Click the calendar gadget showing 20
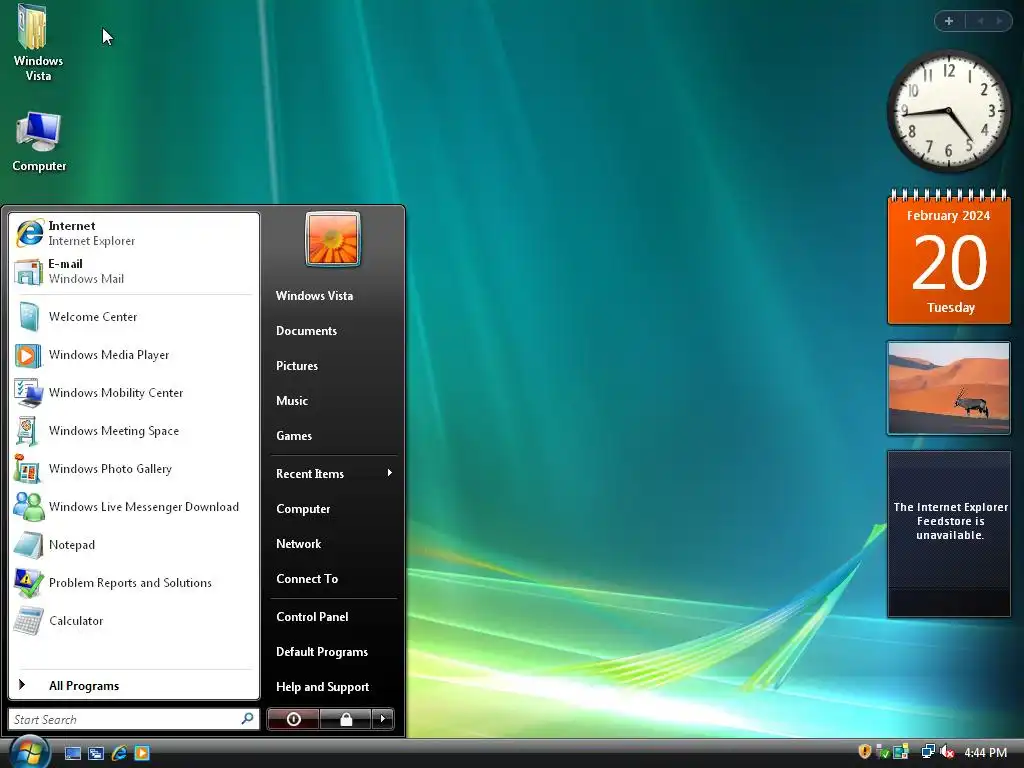 (x=949, y=257)
